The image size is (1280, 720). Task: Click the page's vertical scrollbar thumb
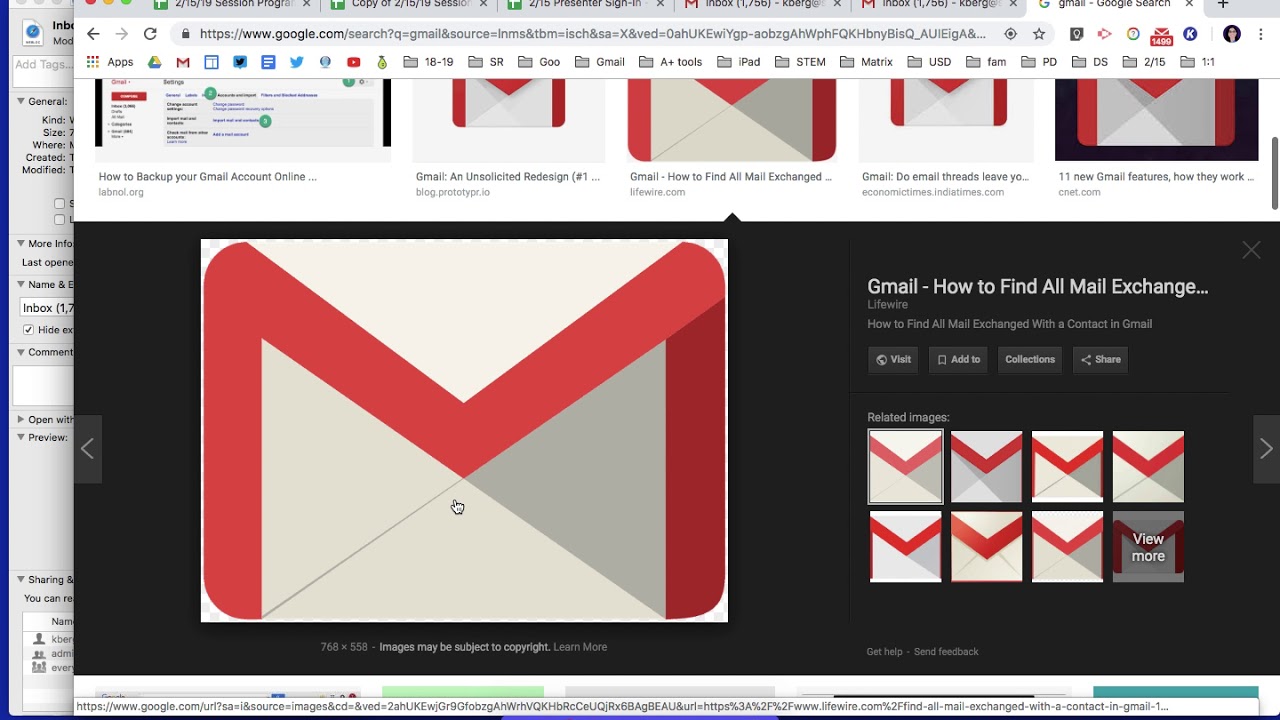pos(1275,173)
